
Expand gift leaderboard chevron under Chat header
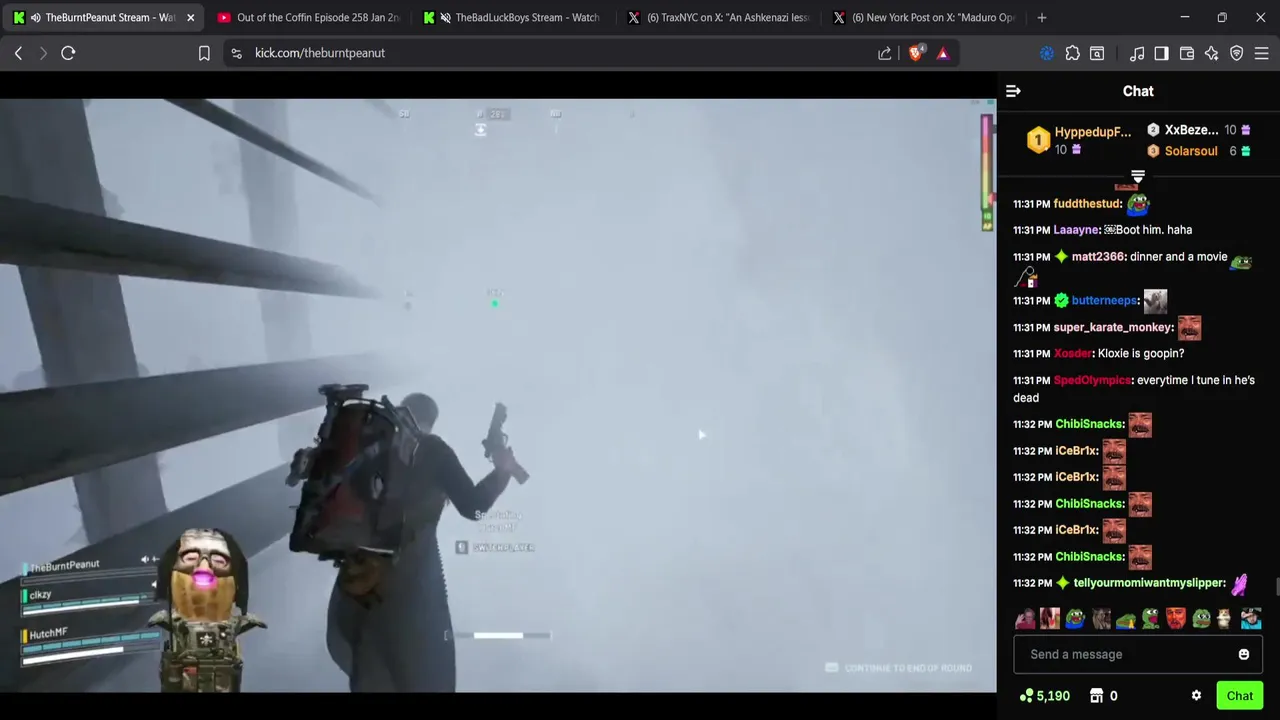coord(1138,177)
